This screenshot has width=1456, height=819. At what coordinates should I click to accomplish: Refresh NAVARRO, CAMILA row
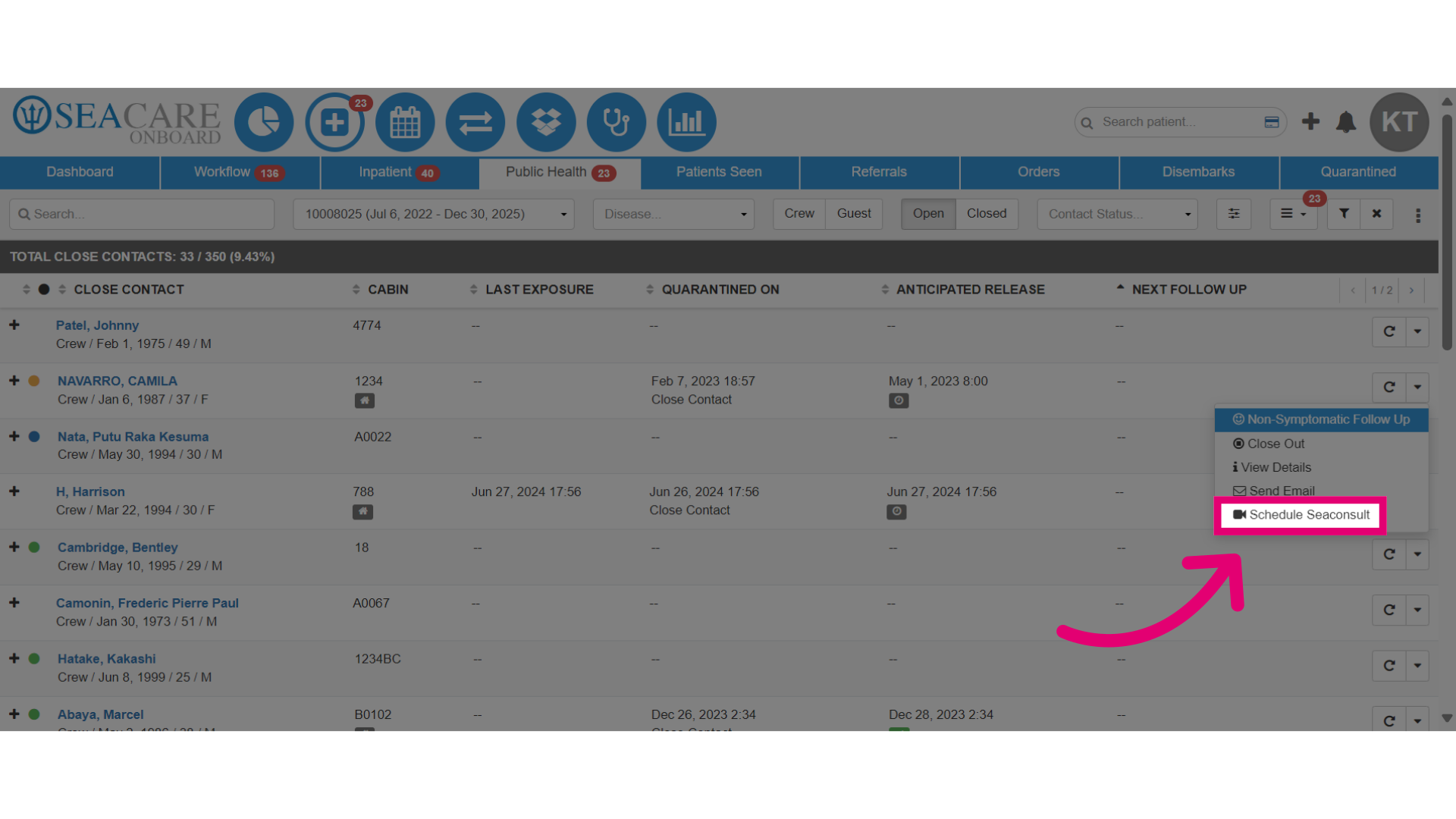tap(1389, 387)
